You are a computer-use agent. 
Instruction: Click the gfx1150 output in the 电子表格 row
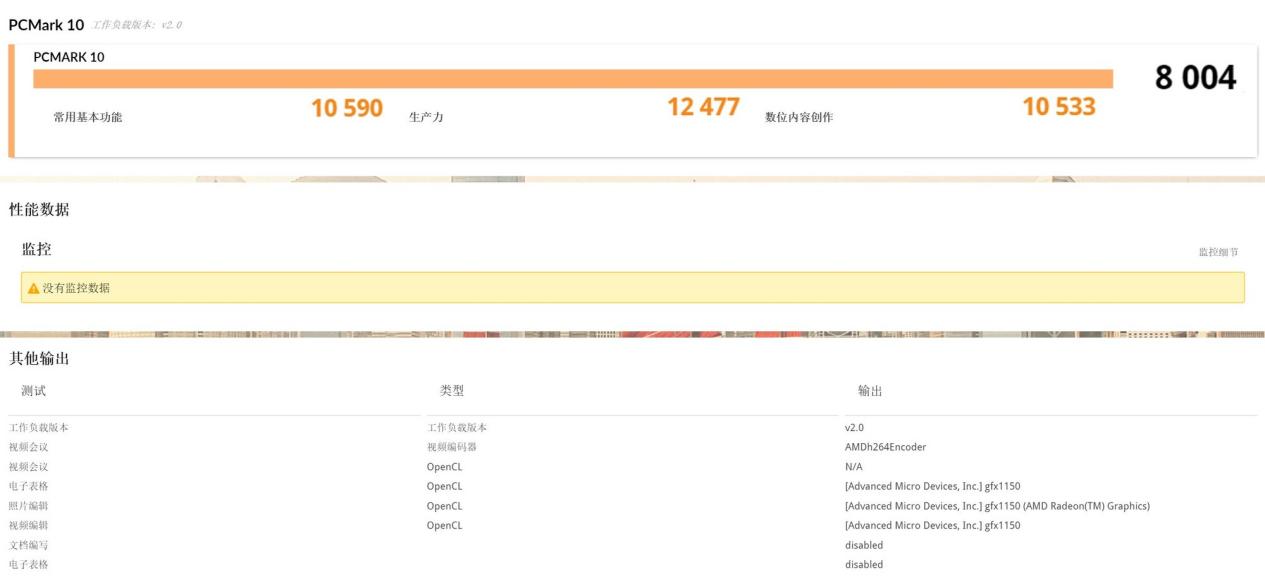point(932,486)
